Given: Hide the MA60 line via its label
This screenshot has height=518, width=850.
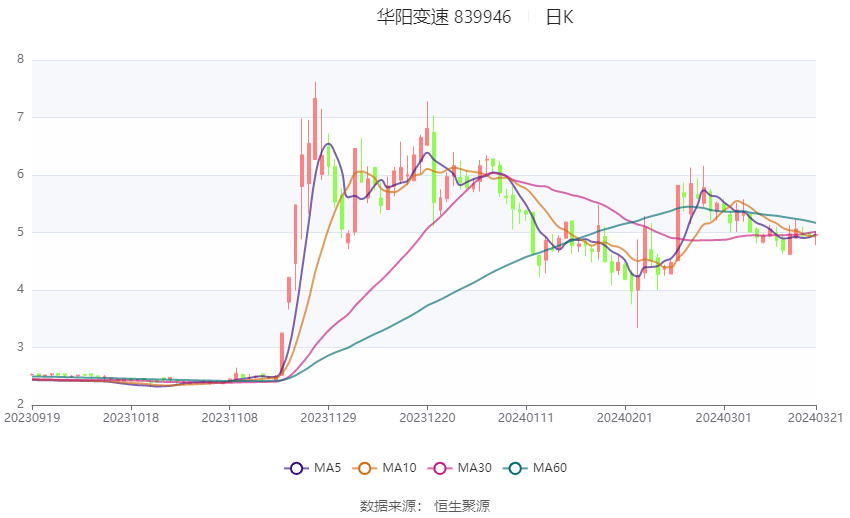Looking at the screenshot, I should pos(550,468).
